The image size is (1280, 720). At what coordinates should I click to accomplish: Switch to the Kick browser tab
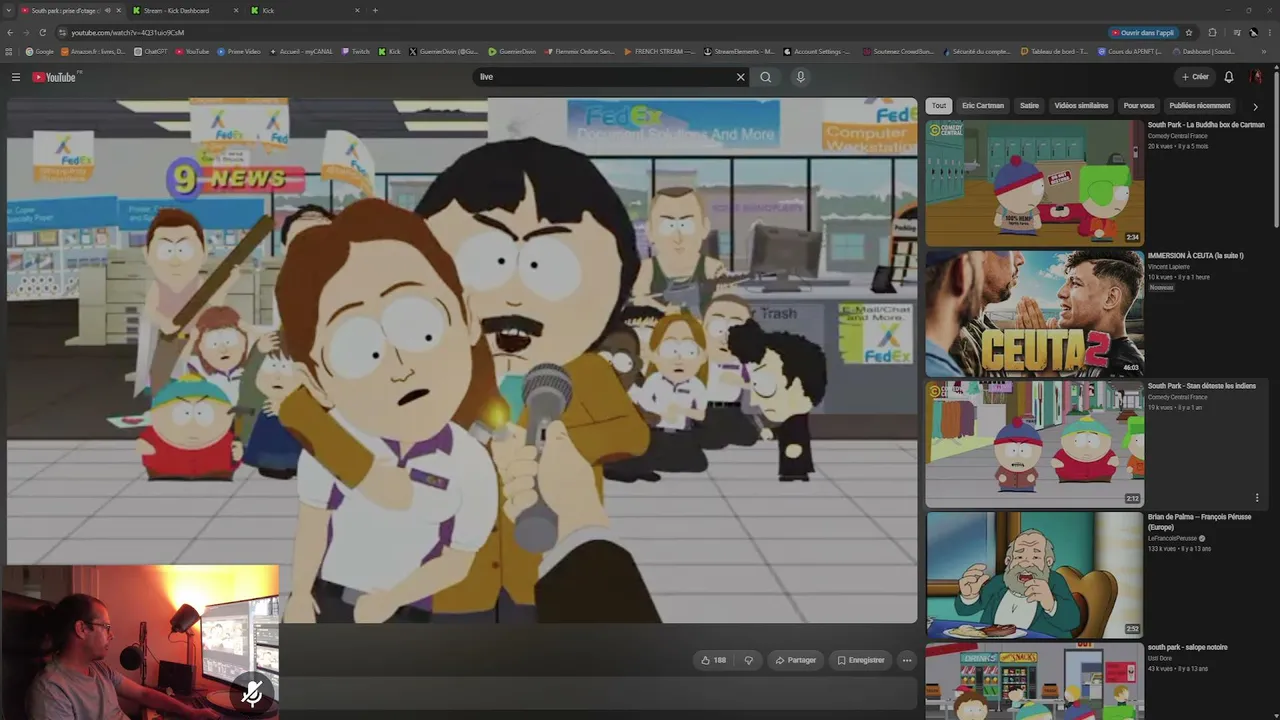pyautogui.click(x=303, y=10)
